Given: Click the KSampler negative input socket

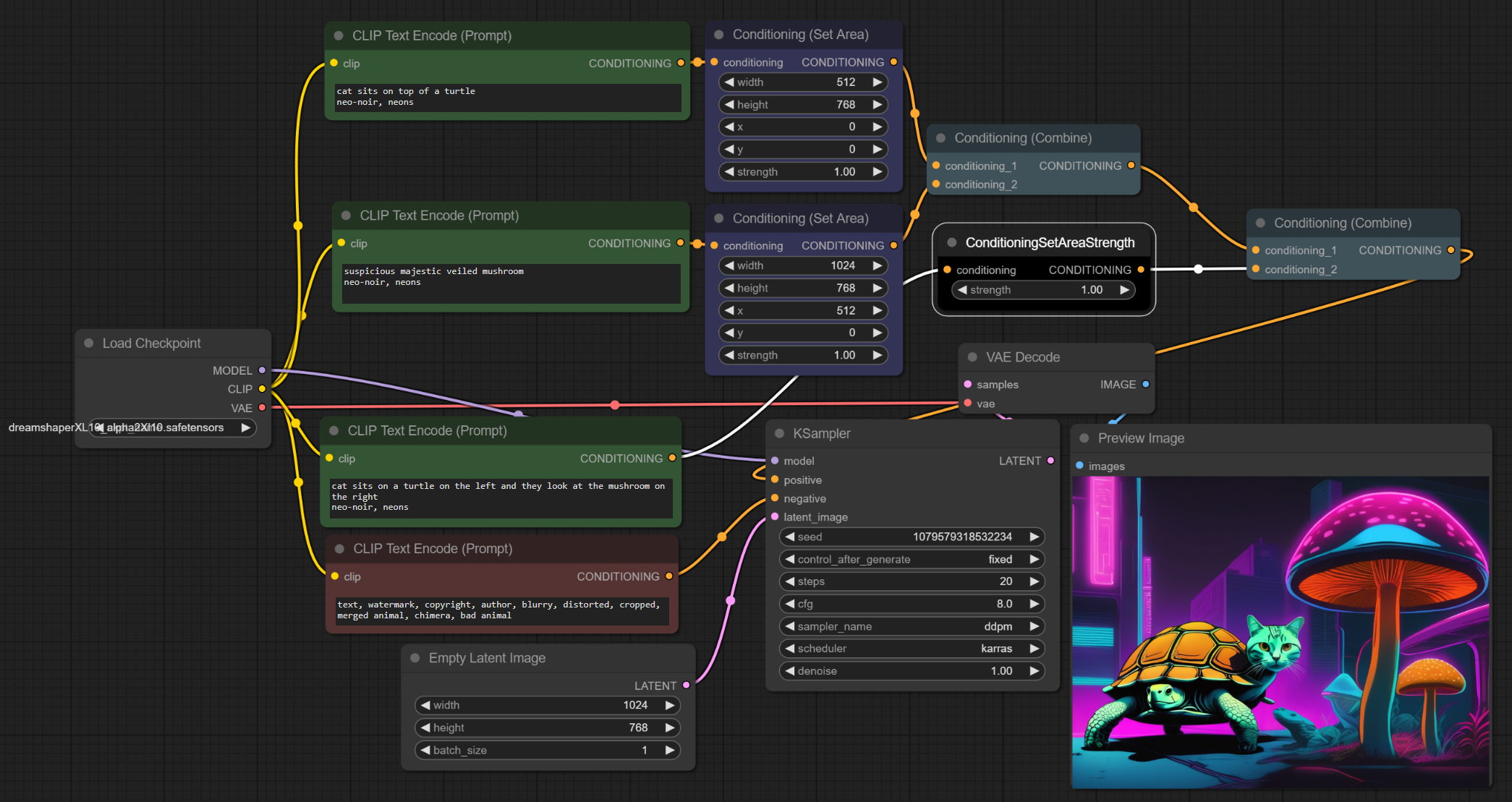Looking at the screenshot, I should point(775,498).
